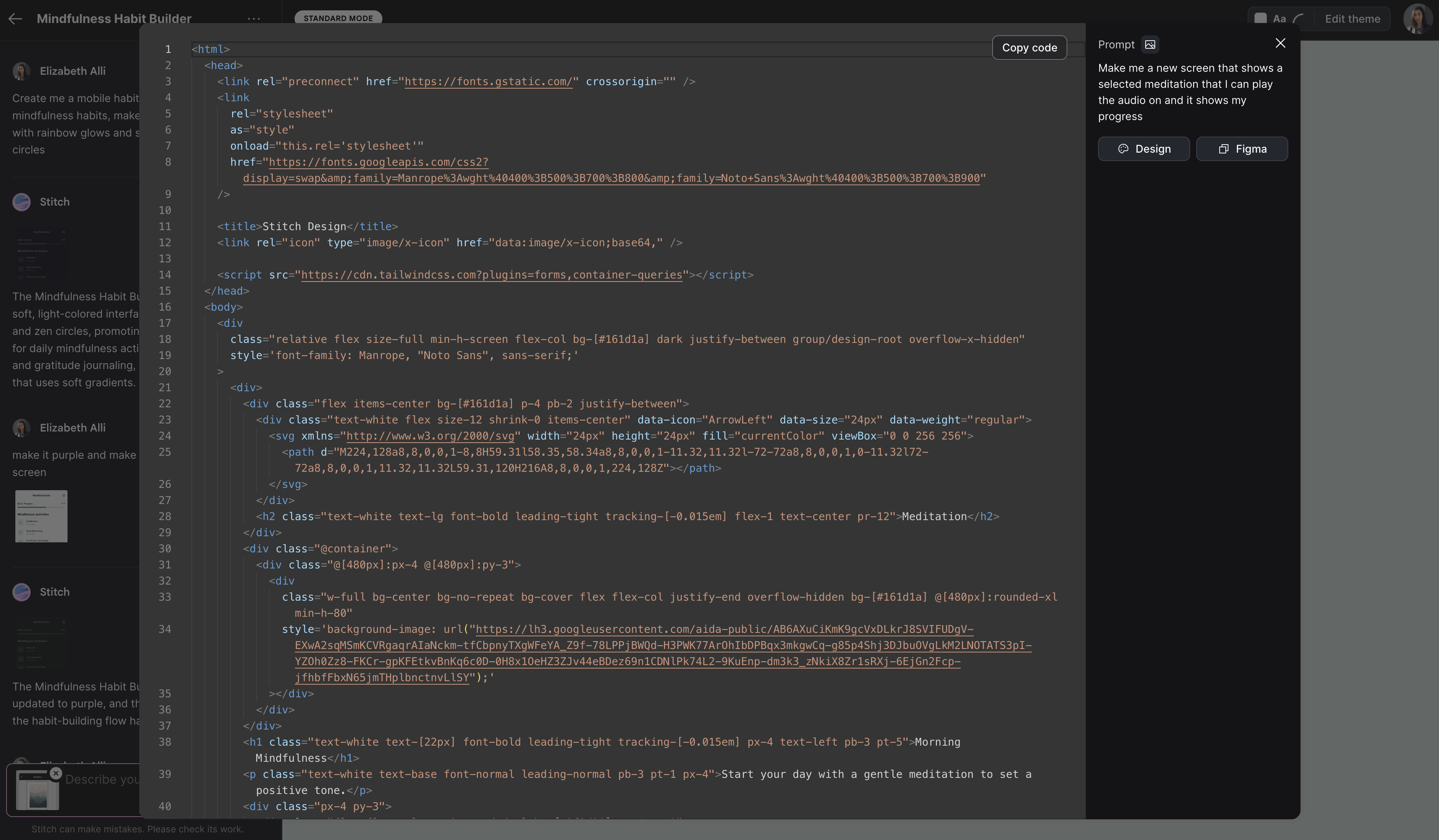Viewport: 1439px width, 840px height.
Task: Go back using the left arrow icon
Action: click(15, 19)
